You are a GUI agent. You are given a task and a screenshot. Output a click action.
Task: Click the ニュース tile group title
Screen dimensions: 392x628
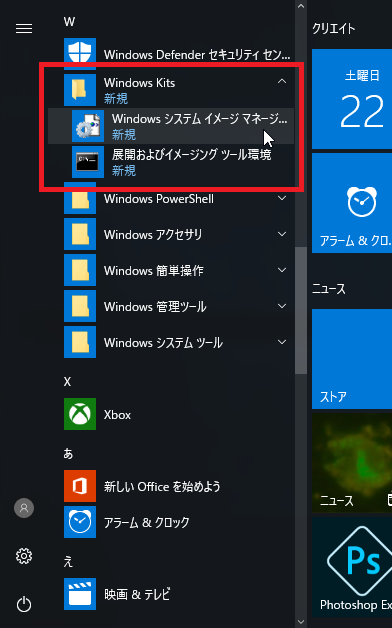(328, 288)
